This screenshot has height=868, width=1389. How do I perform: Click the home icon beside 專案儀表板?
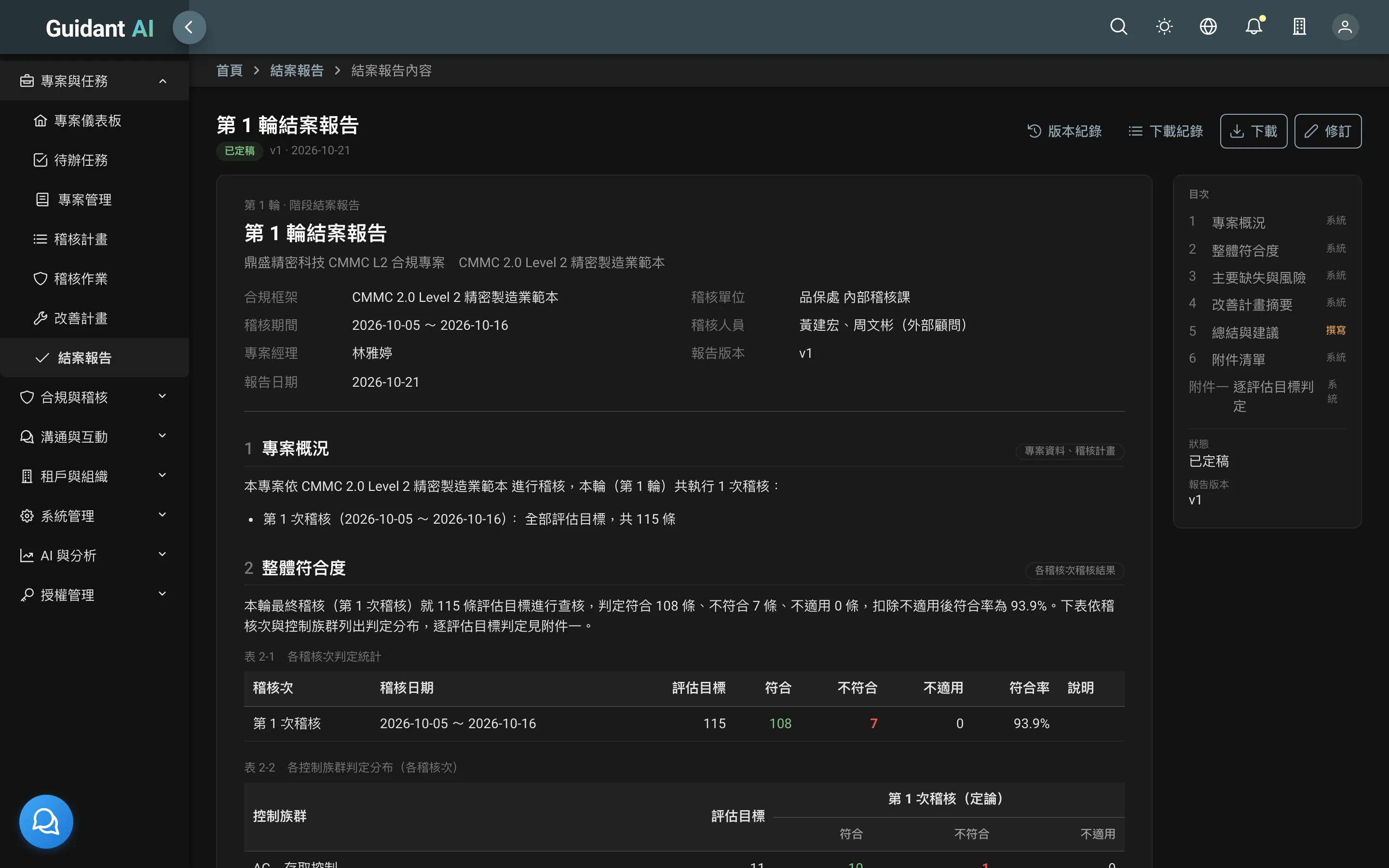click(40, 121)
